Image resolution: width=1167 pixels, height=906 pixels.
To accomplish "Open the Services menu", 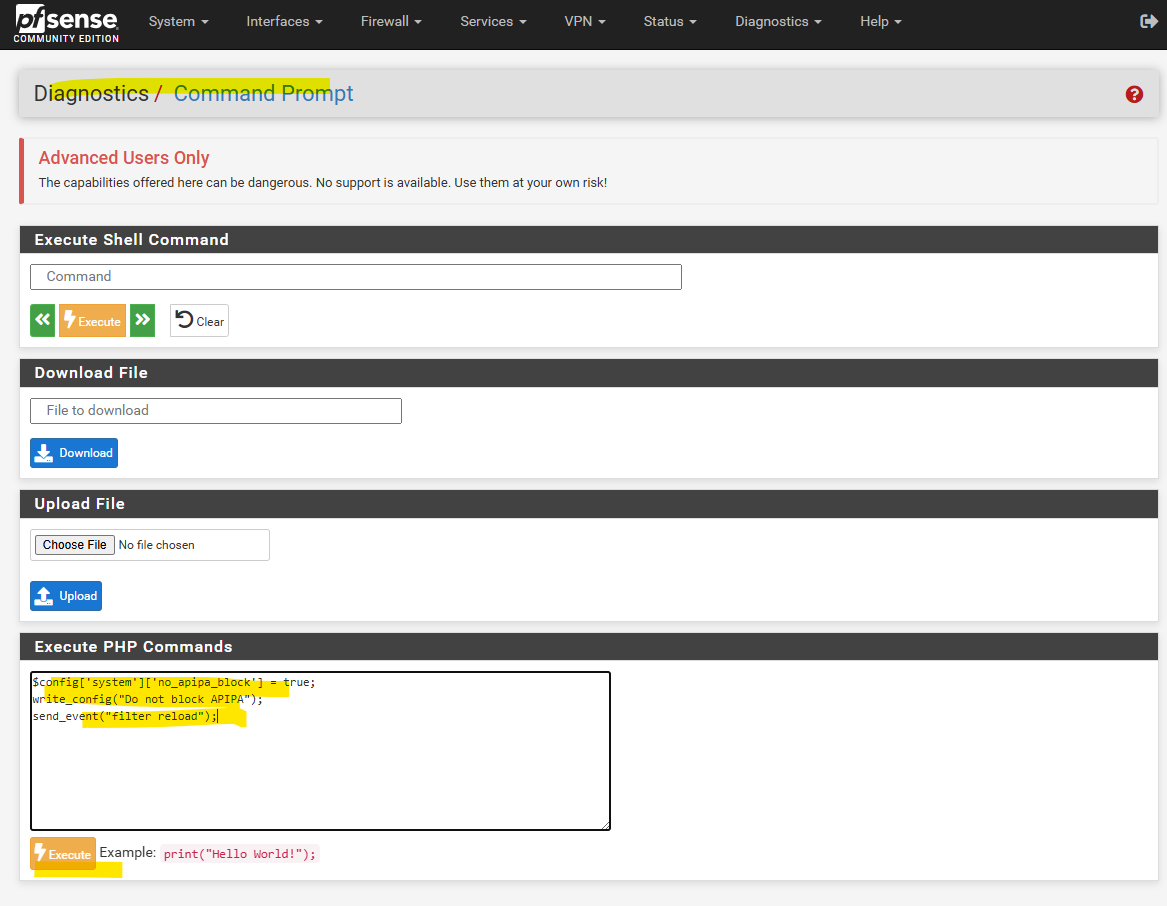I will coord(493,21).
